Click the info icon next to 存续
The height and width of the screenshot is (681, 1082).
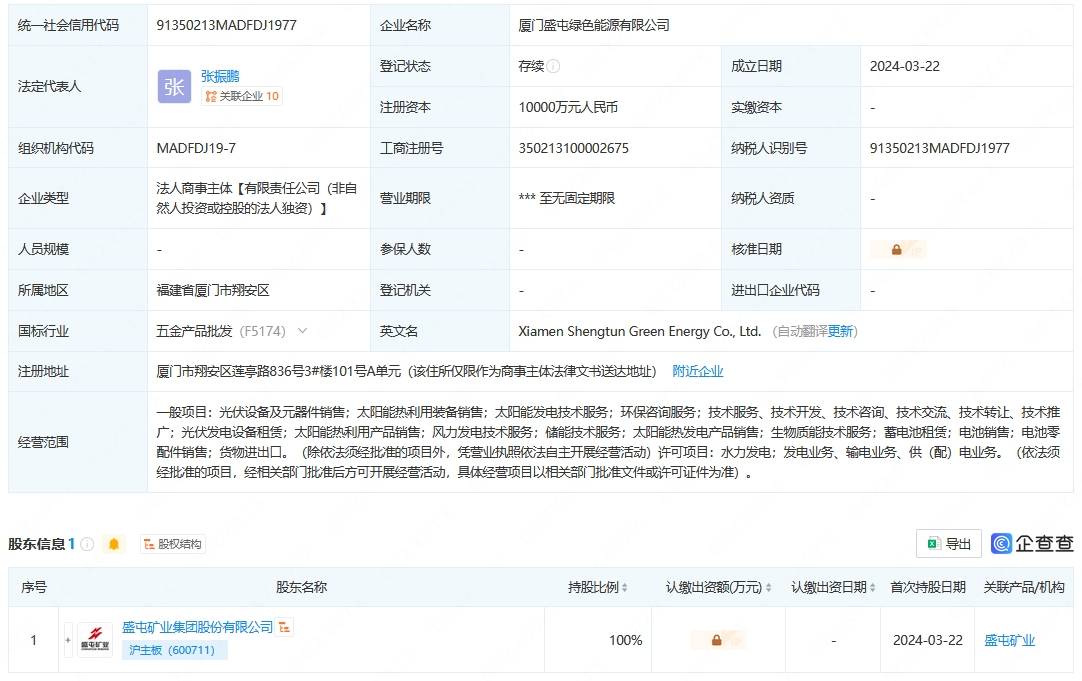tap(554, 66)
